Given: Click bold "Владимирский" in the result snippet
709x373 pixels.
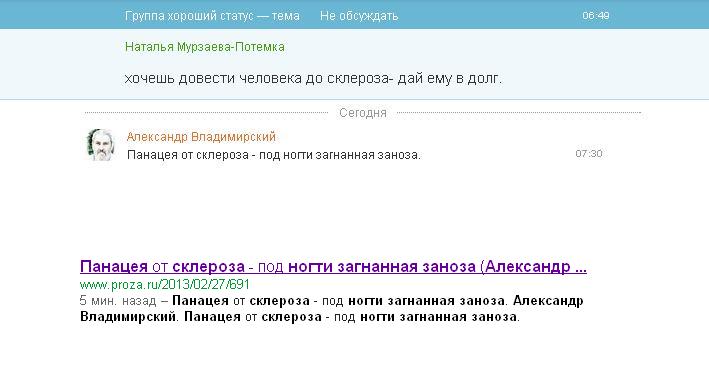Looking at the screenshot, I should pyautogui.click(x=128, y=316).
